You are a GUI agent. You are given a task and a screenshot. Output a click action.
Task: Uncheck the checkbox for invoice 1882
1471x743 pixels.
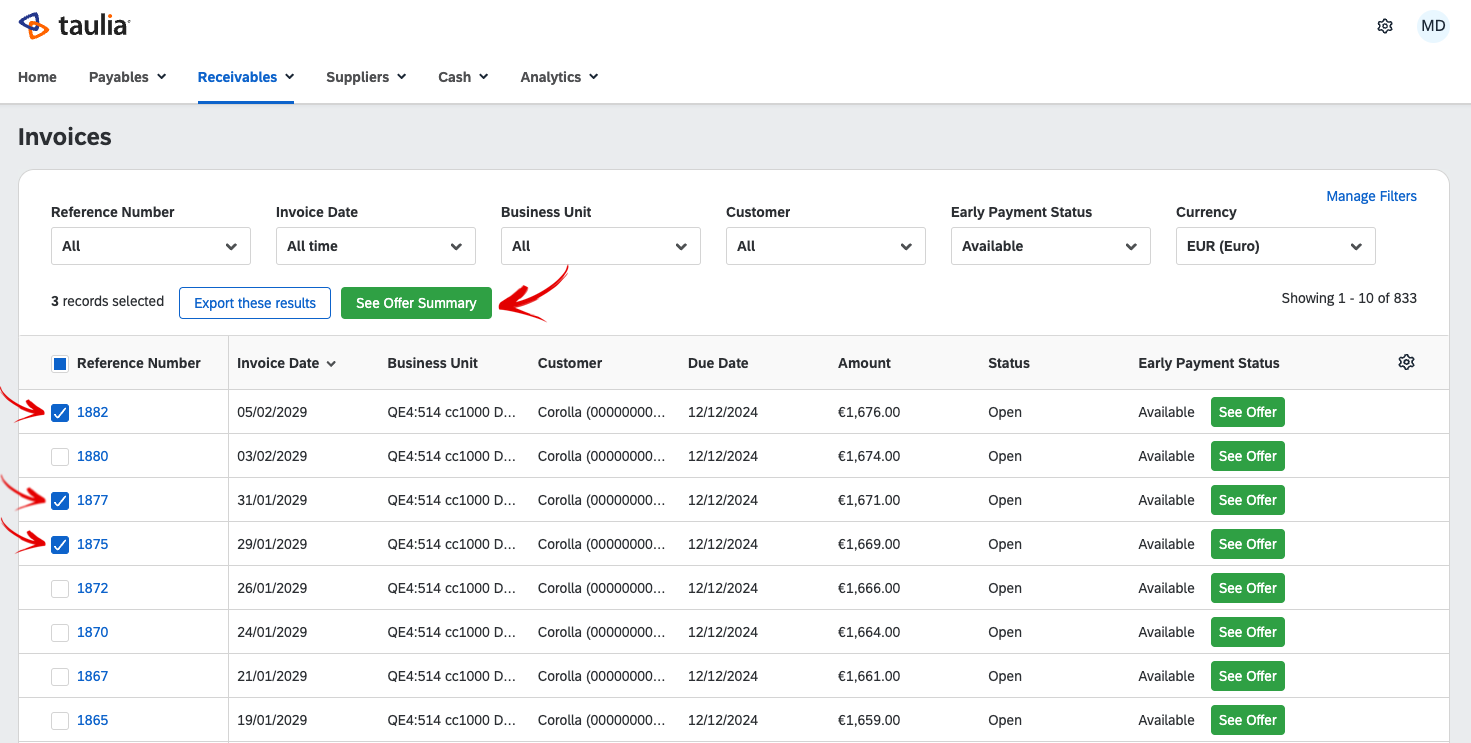pos(60,413)
